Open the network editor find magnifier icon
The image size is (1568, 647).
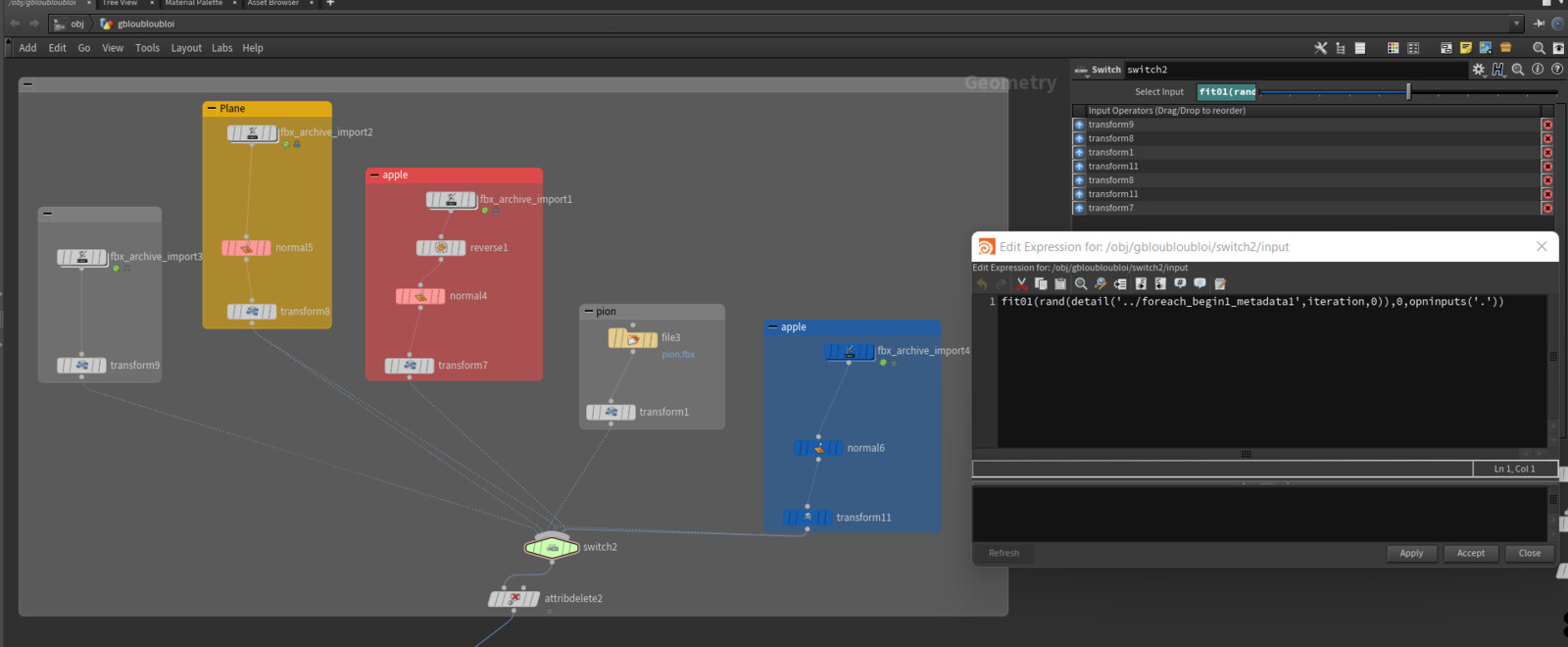(1539, 48)
